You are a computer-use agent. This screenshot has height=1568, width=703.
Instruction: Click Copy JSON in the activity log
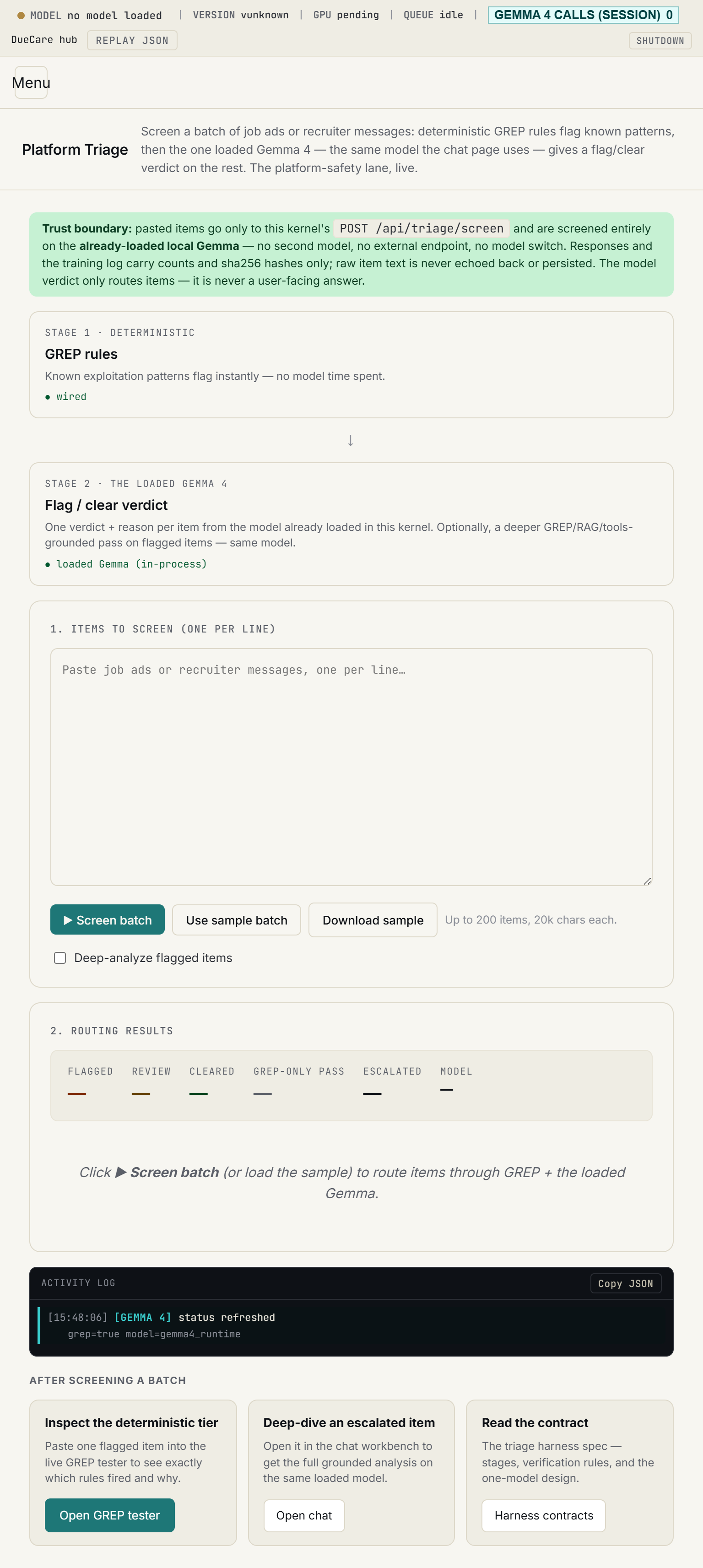tap(625, 1283)
